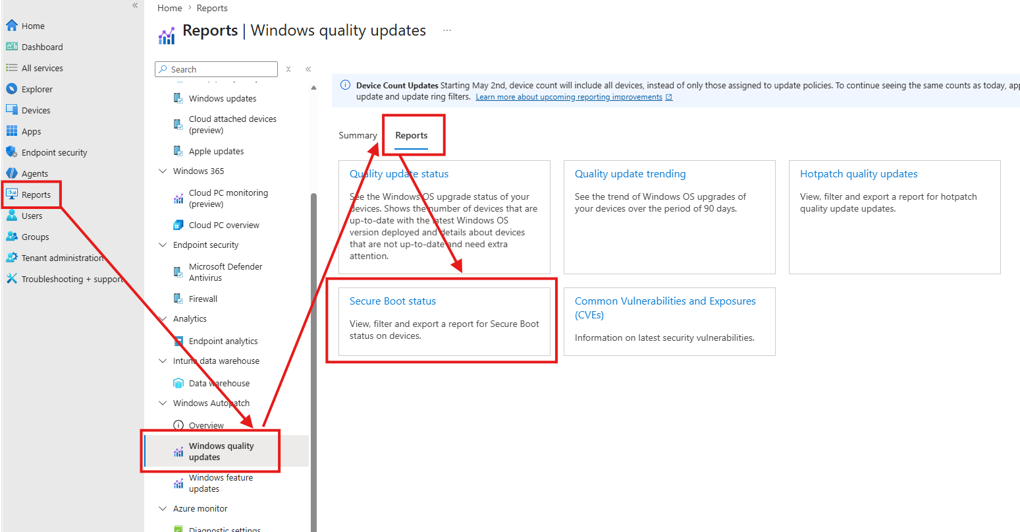Click the Home breadcrumb link
The width and height of the screenshot is (1020, 532).
point(169,8)
